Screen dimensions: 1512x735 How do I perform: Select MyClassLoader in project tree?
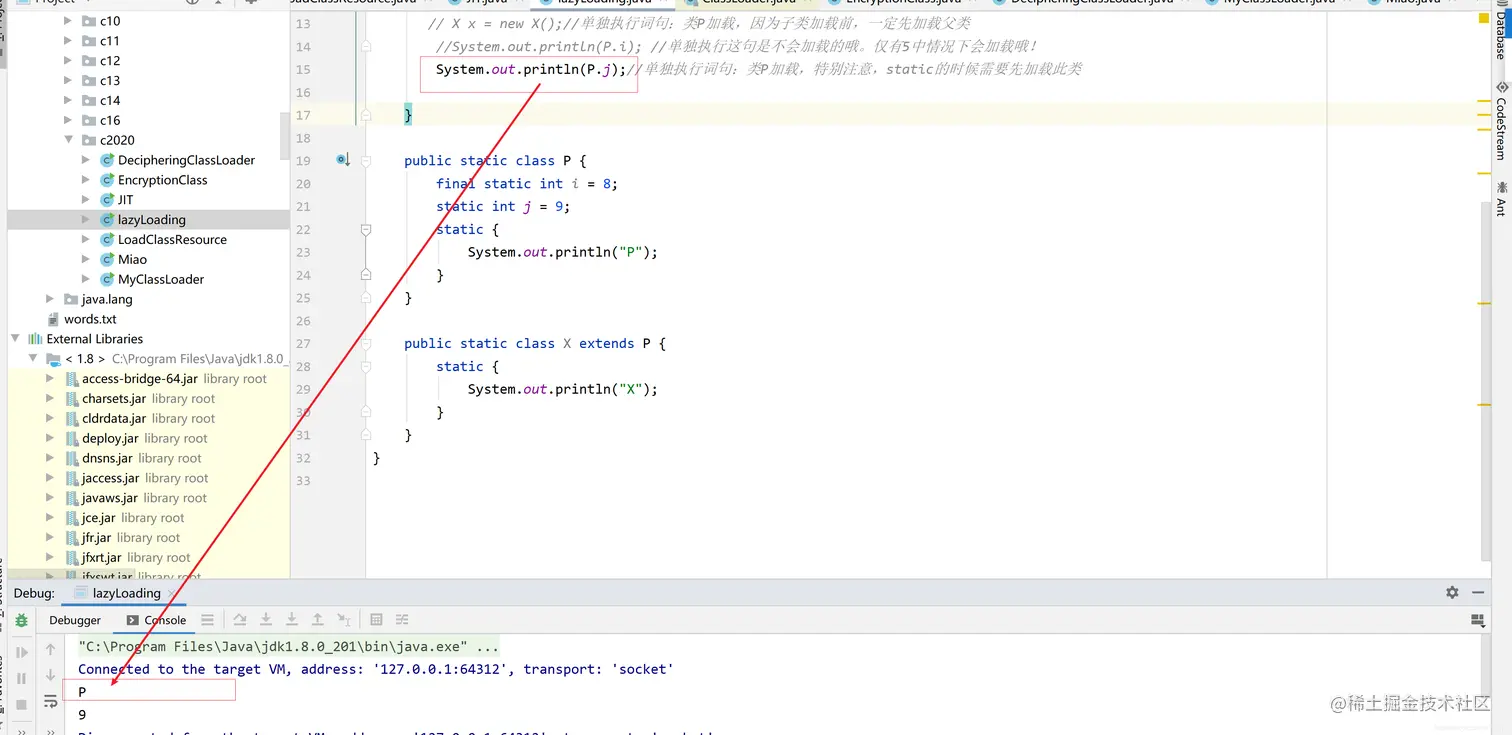click(161, 279)
